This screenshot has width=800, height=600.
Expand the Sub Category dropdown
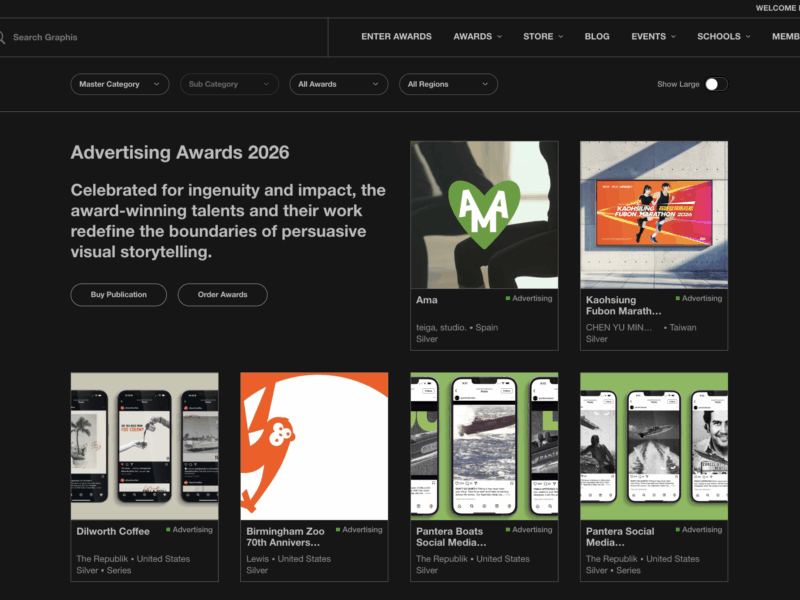(229, 84)
